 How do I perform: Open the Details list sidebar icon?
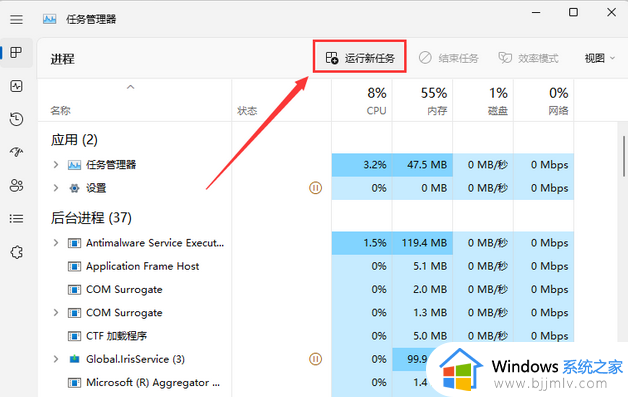click(x=16, y=218)
